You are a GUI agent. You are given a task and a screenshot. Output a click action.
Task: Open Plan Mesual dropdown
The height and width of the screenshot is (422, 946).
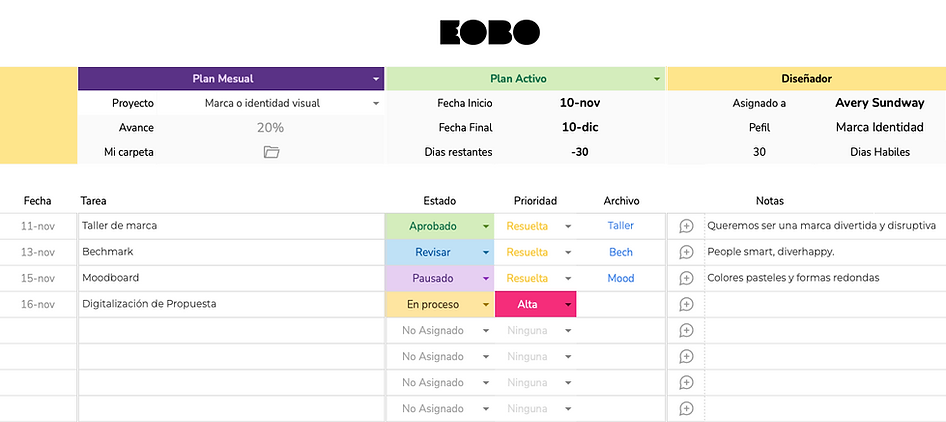(x=376, y=78)
